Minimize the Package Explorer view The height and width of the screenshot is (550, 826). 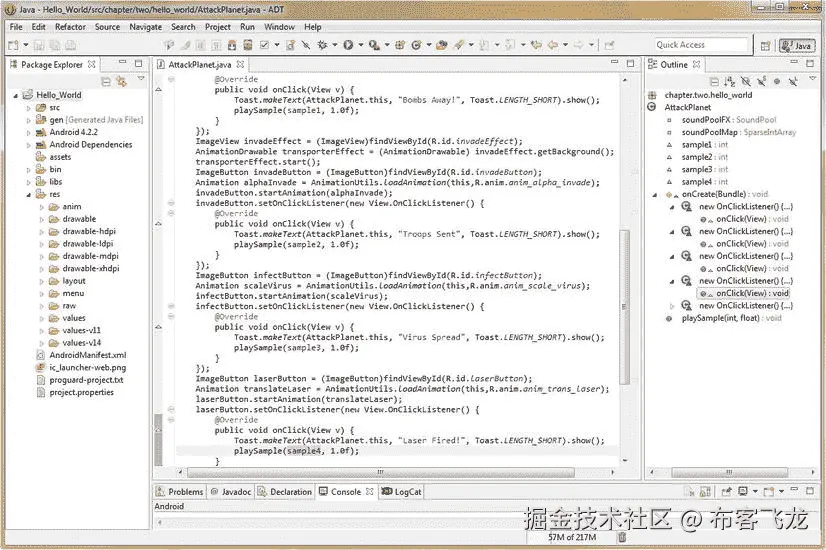pos(123,62)
